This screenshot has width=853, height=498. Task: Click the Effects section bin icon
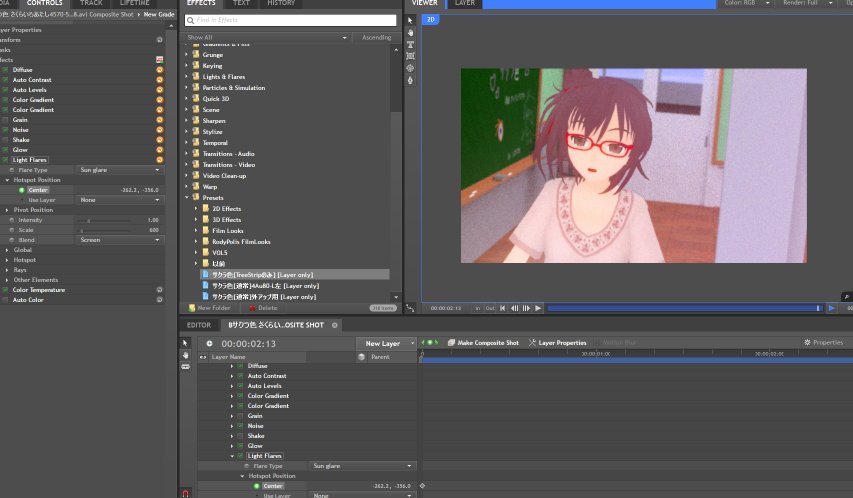(x=159, y=59)
